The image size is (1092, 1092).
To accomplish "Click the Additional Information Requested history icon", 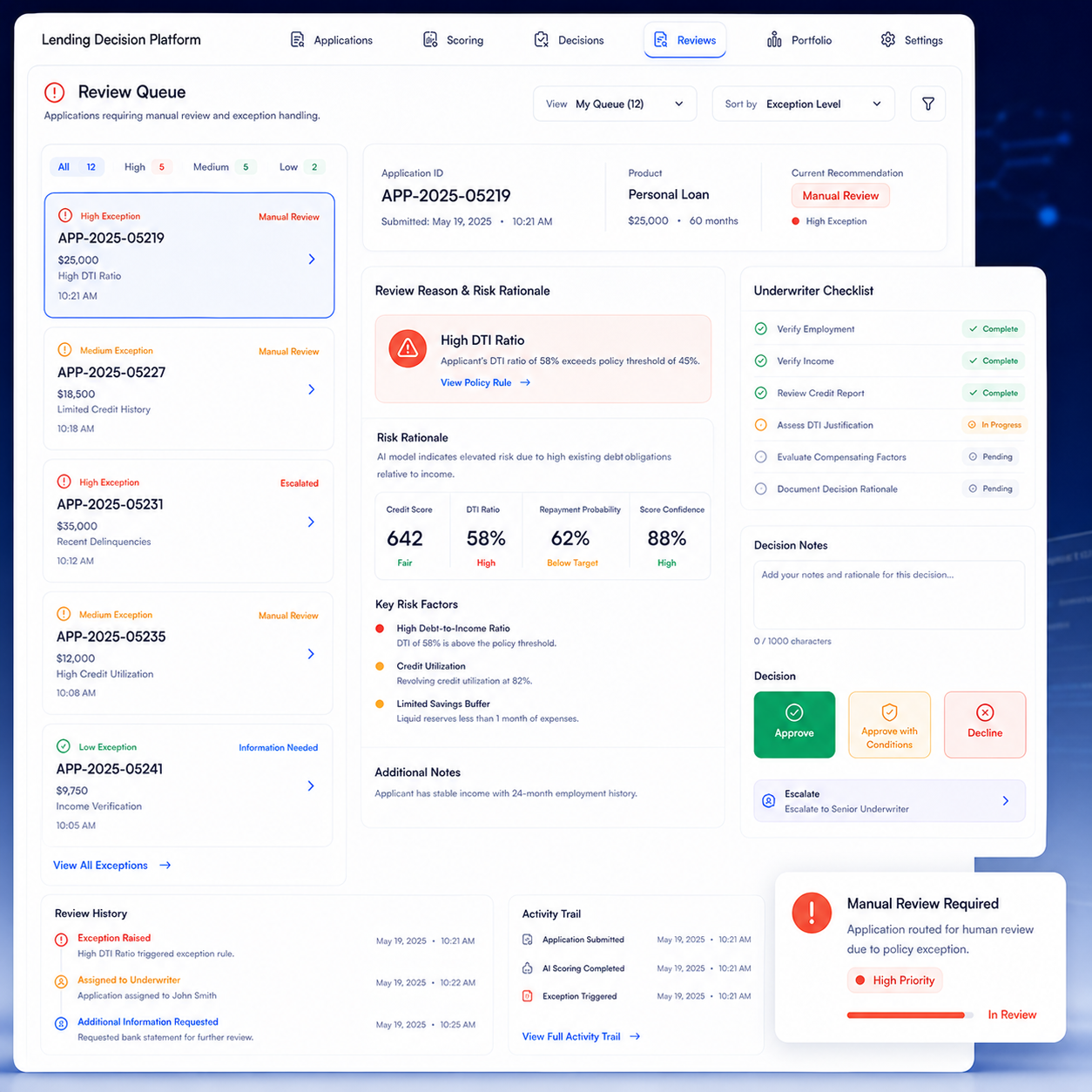I will click(x=61, y=1023).
